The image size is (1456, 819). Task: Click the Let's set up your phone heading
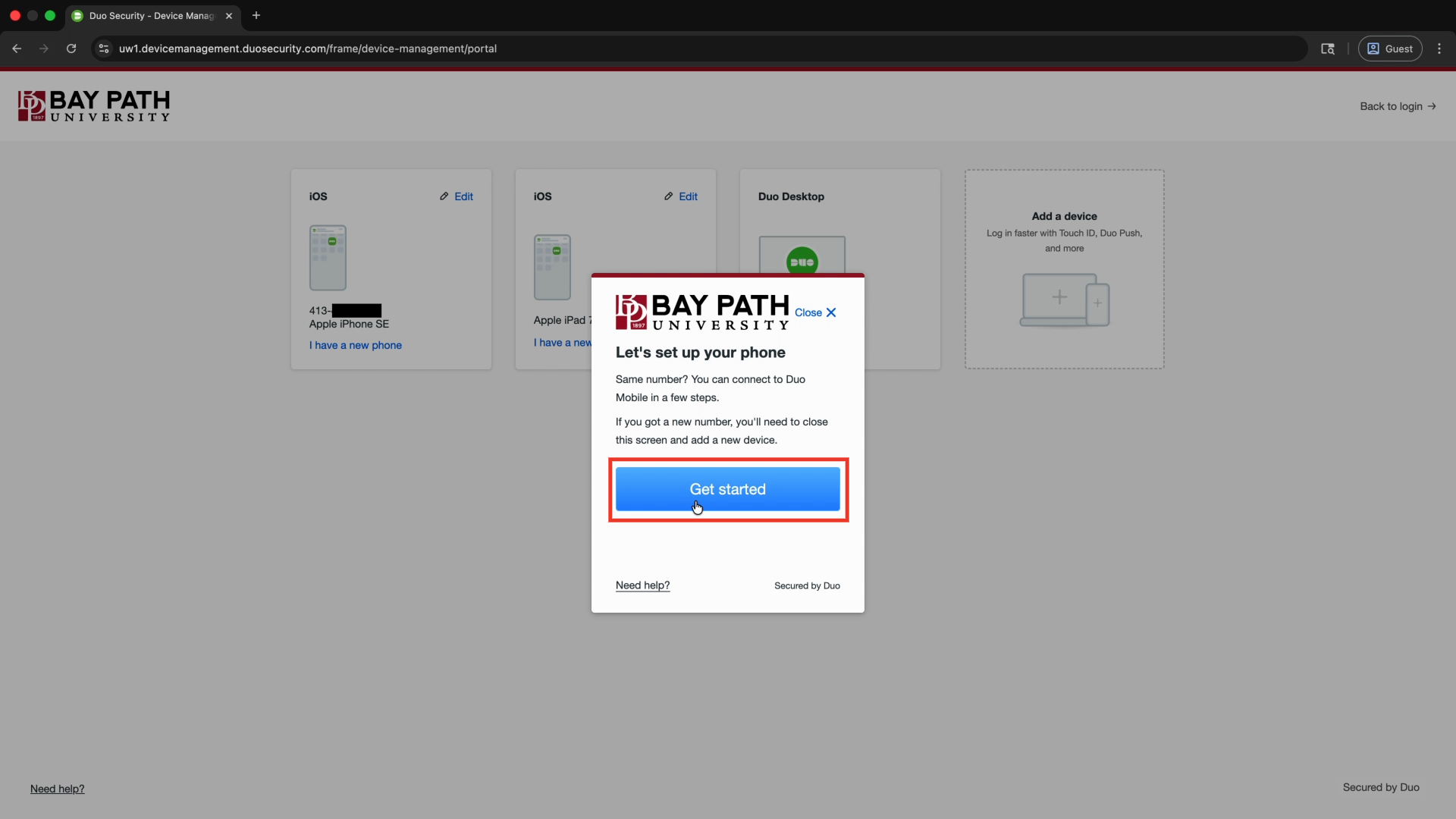(700, 353)
